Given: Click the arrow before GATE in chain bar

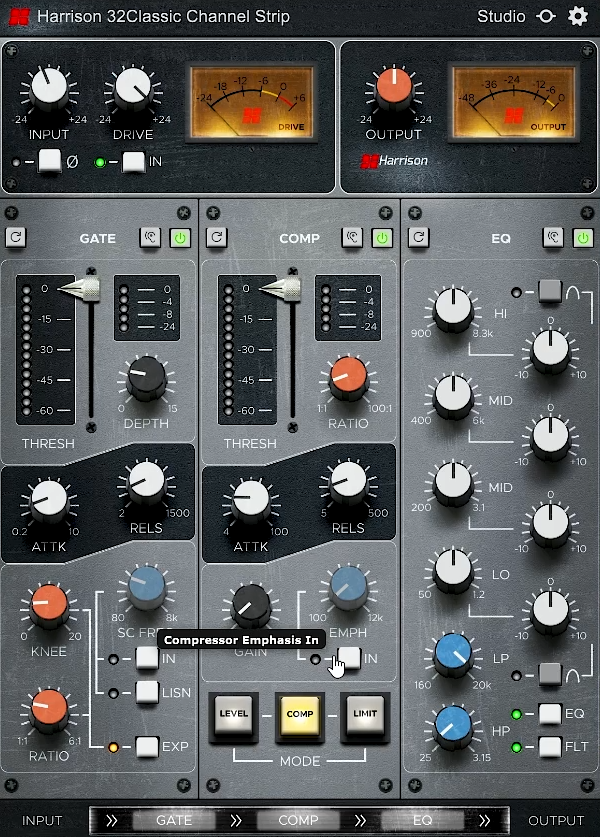Looking at the screenshot, I should coord(111,820).
